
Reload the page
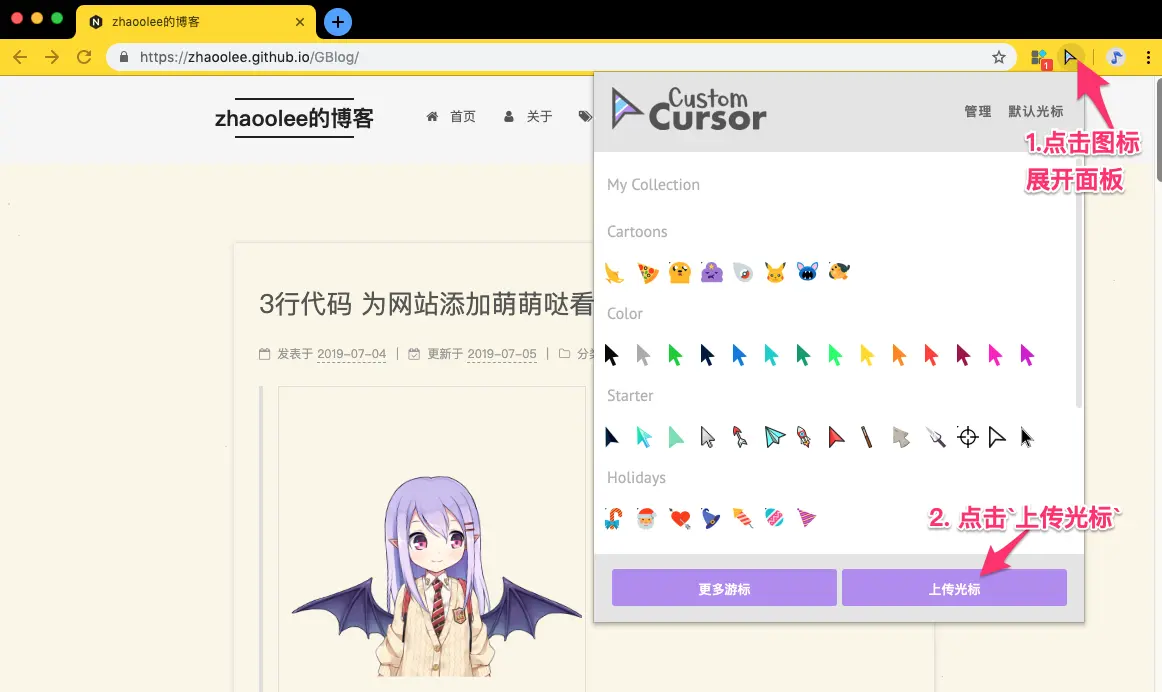click(84, 57)
